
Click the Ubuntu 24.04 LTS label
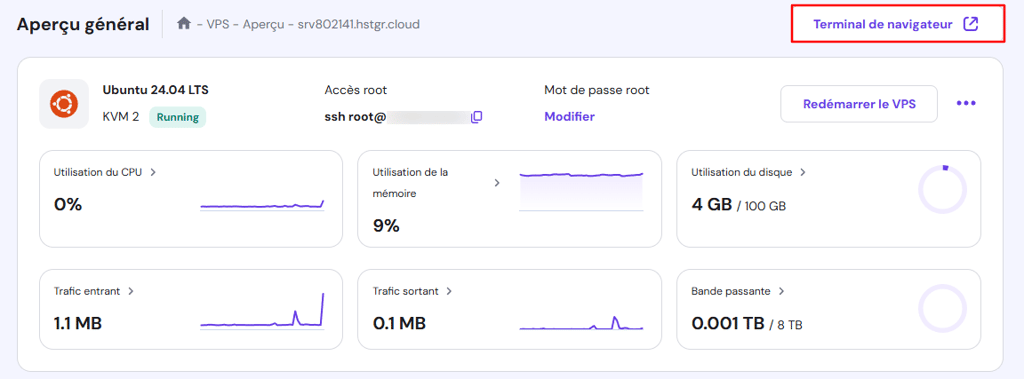[155, 90]
